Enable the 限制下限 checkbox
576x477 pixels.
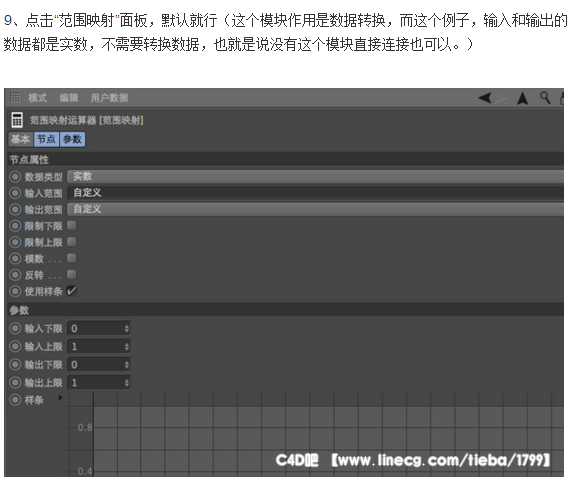72,225
